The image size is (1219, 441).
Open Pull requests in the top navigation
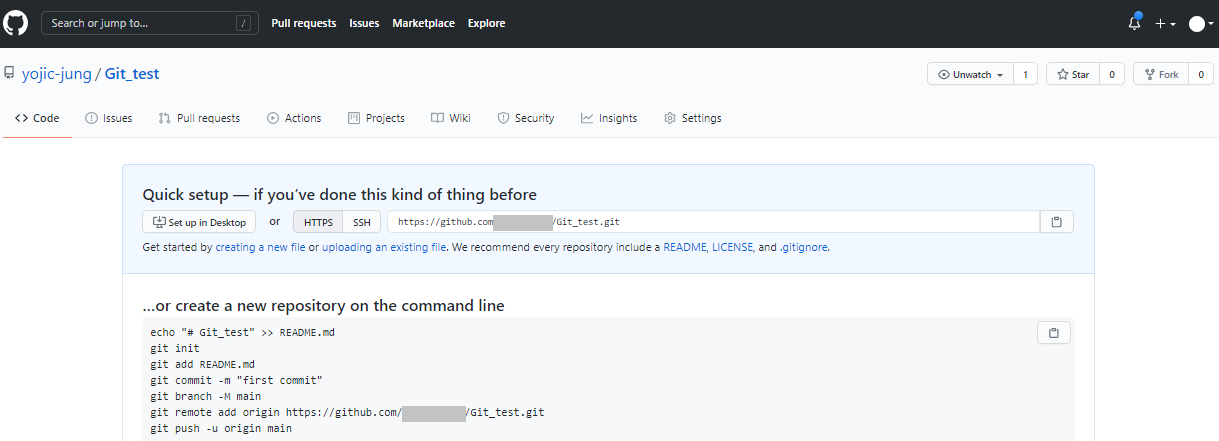(x=304, y=23)
